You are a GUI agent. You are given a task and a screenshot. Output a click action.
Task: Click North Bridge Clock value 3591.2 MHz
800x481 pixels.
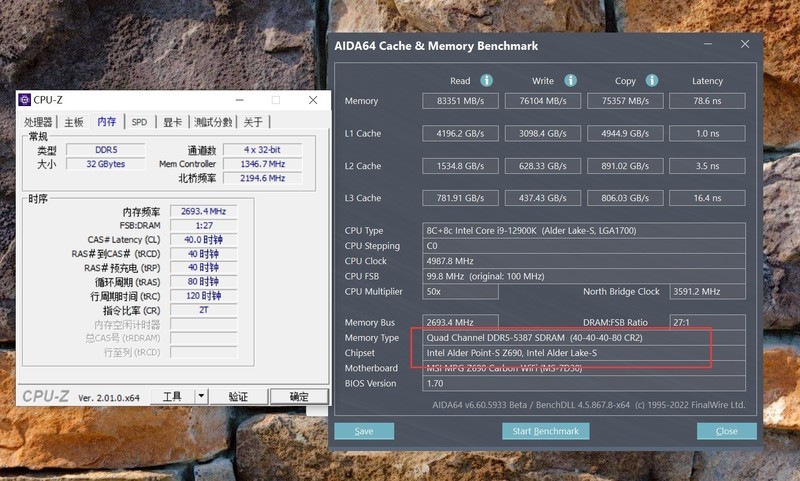tap(707, 292)
